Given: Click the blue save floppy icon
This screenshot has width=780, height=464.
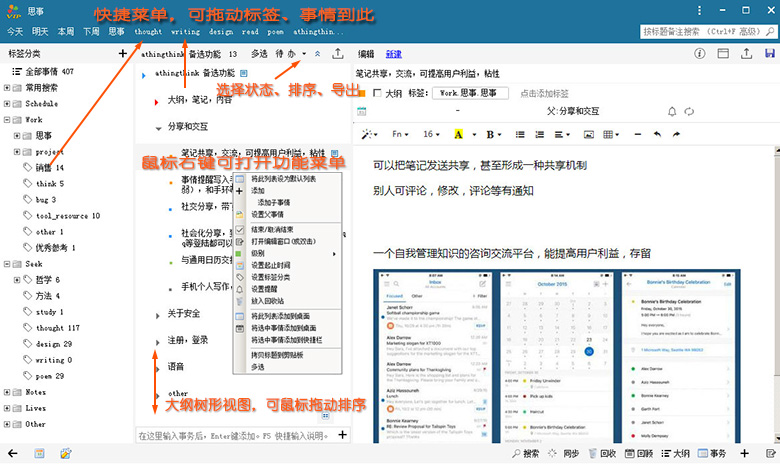Looking at the screenshot, I should (770, 53).
